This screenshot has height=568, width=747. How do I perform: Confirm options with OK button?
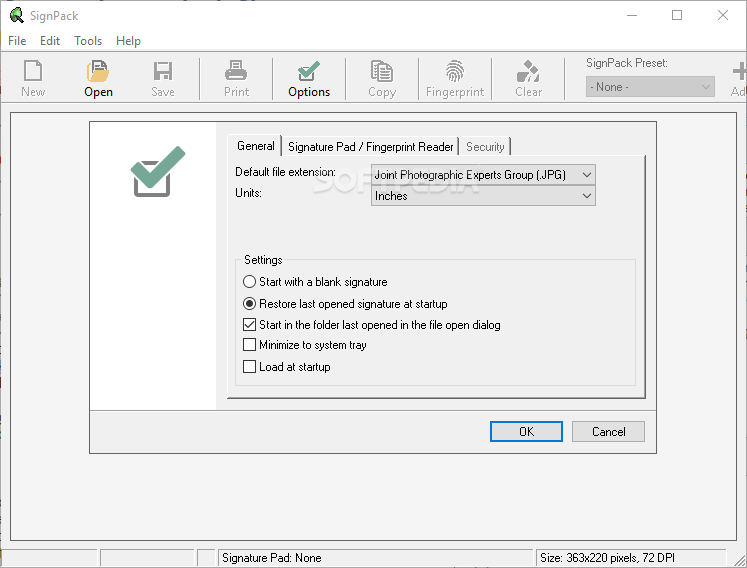[x=526, y=432]
